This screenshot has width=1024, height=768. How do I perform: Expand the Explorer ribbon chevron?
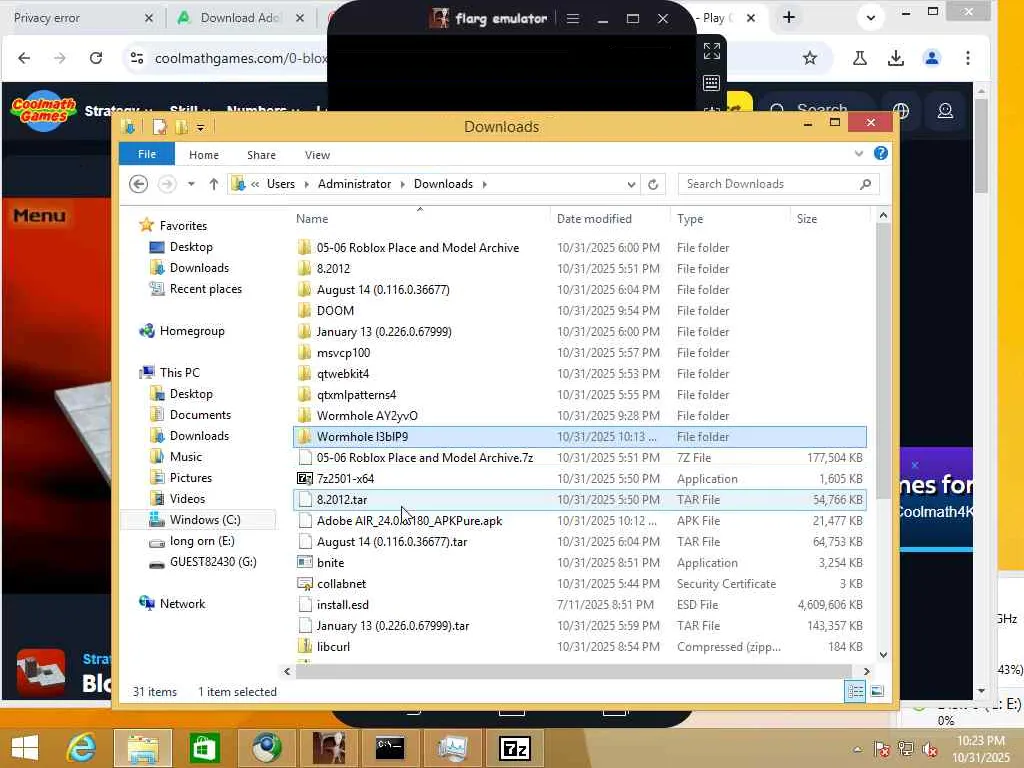click(x=858, y=153)
